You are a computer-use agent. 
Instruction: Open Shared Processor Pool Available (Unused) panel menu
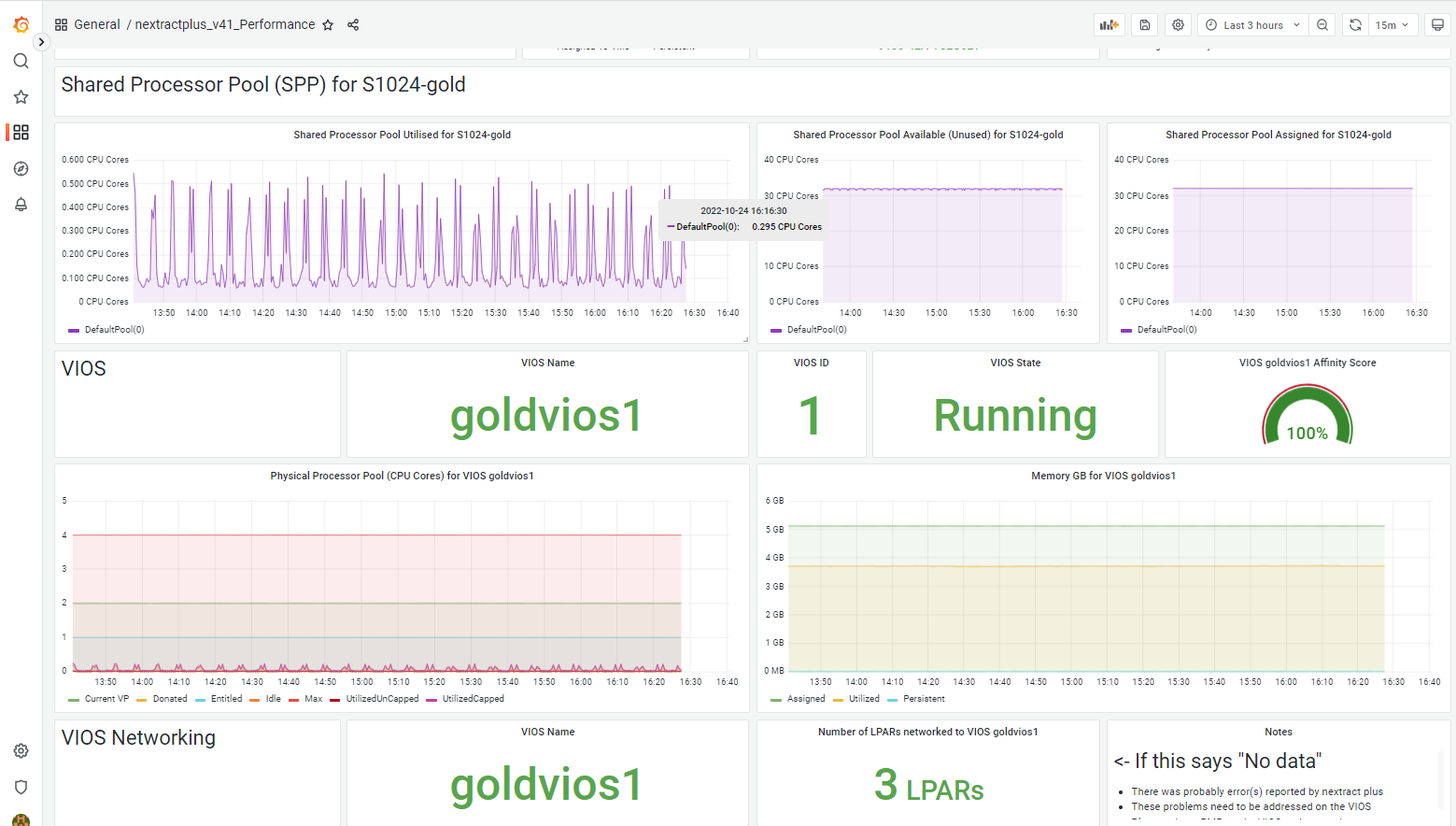click(x=928, y=135)
